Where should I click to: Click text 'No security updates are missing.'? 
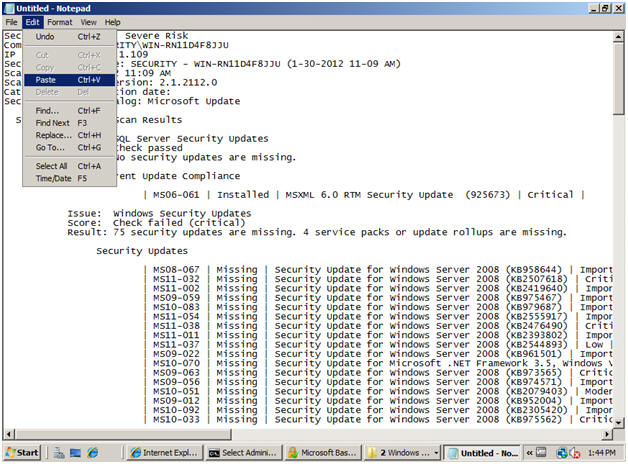[205, 157]
